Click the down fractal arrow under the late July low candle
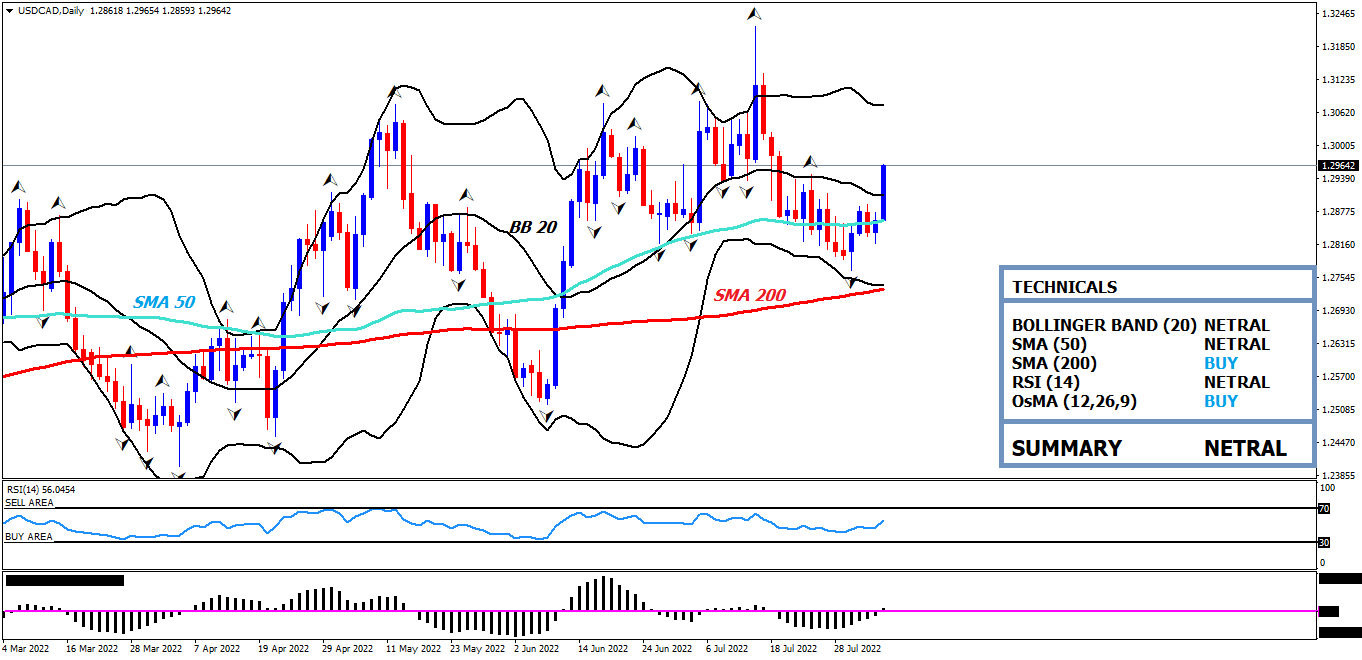The image size is (1362, 660). (x=852, y=283)
